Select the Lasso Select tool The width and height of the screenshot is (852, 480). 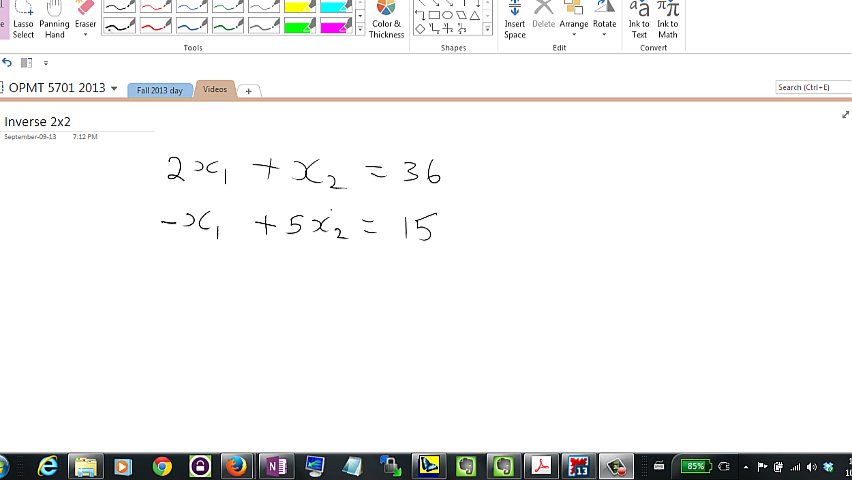pos(23,20)
